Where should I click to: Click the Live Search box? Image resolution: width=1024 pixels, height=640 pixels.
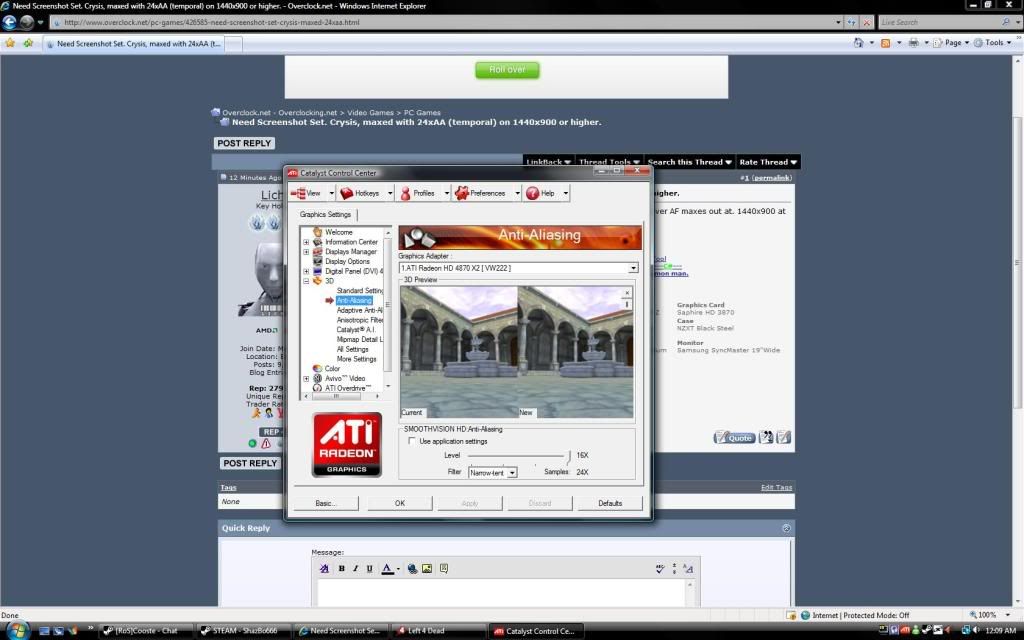939,22
